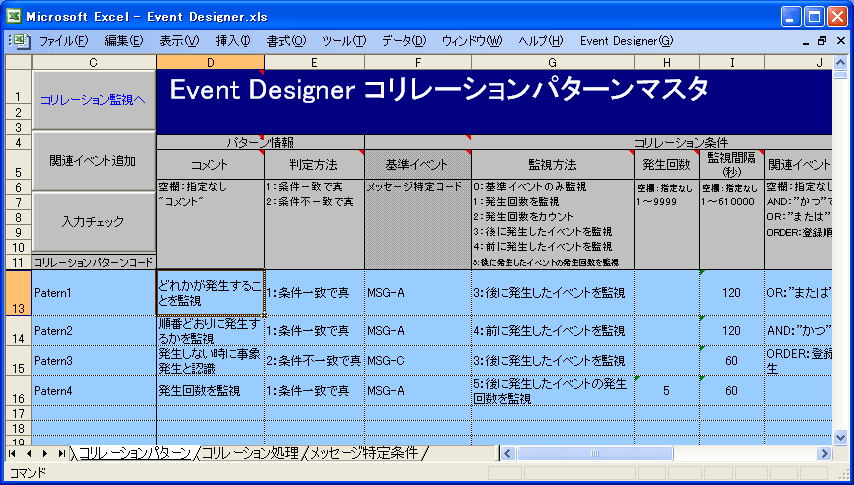Select the 基準イベント header cell
854x485 pixels.
418,165
